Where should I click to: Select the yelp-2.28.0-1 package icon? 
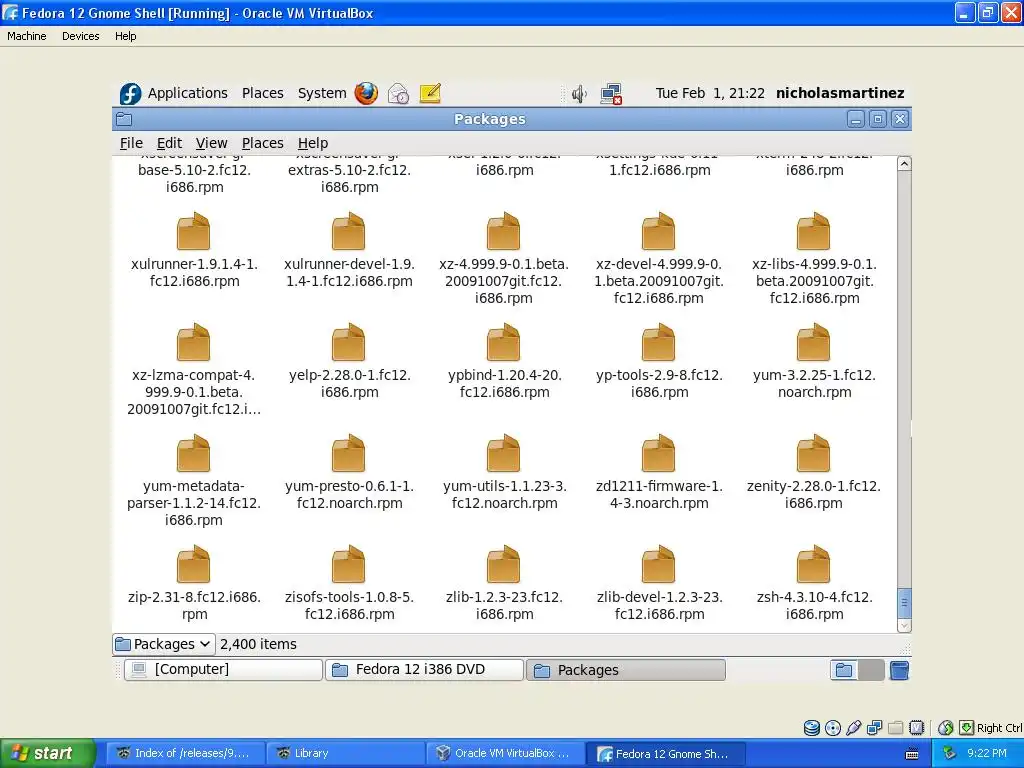pos(349,342)
